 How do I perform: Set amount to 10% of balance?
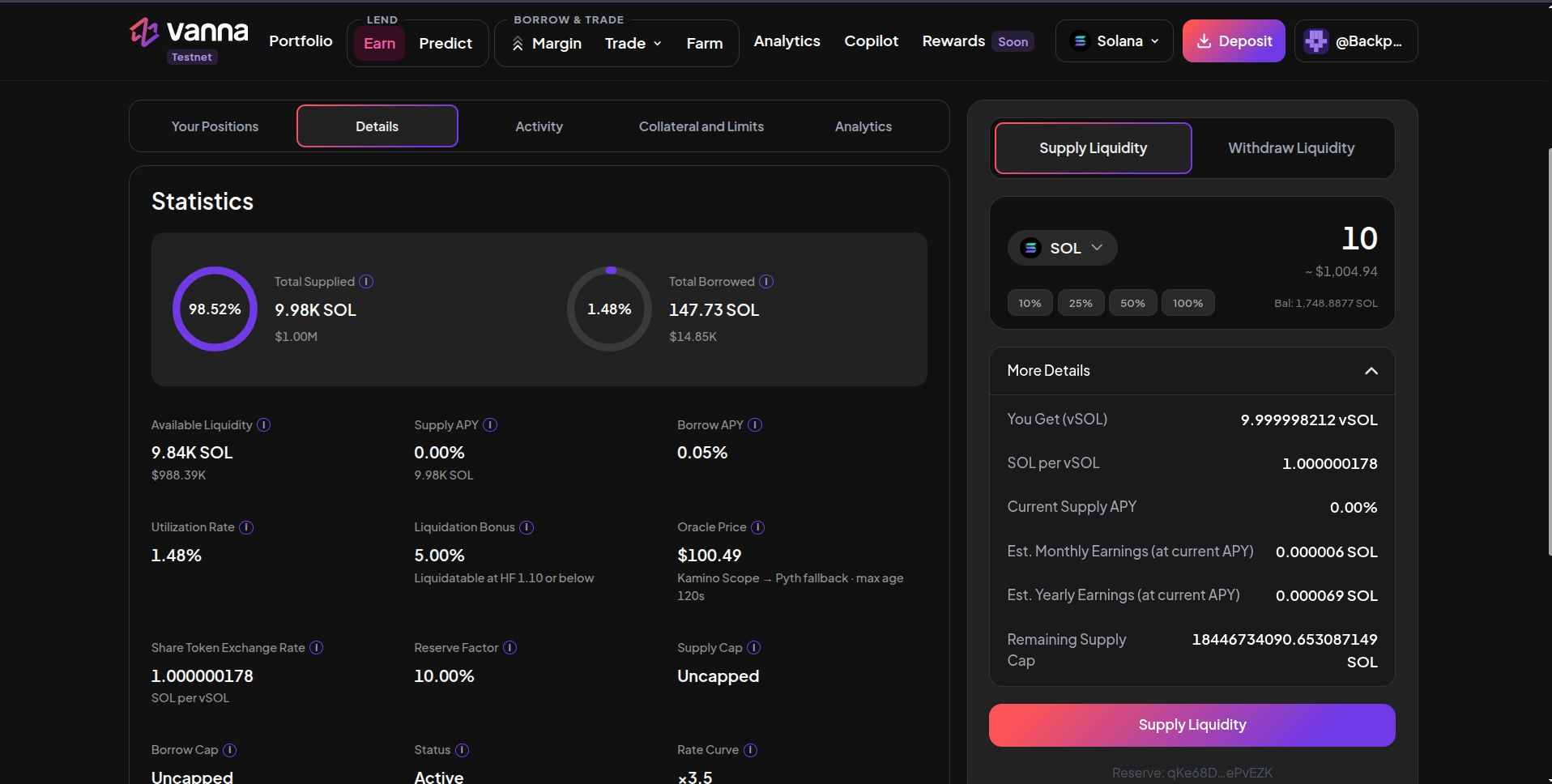(x=1030, y=303)
